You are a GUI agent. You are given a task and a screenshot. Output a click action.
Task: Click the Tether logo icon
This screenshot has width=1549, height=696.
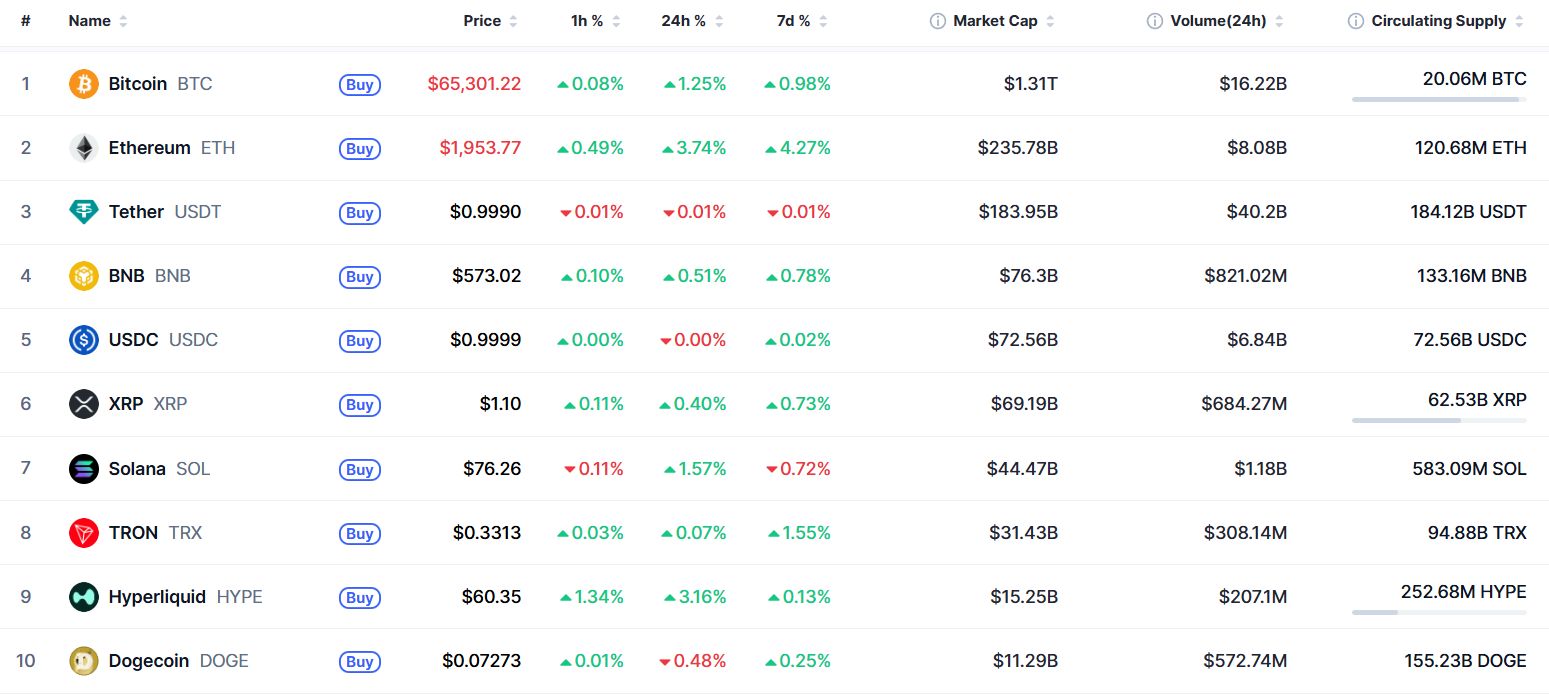coord(84,212)
